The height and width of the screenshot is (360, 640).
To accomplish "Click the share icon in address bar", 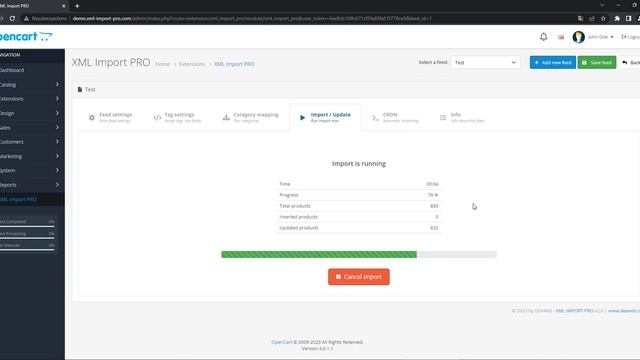I will (592, 18).
